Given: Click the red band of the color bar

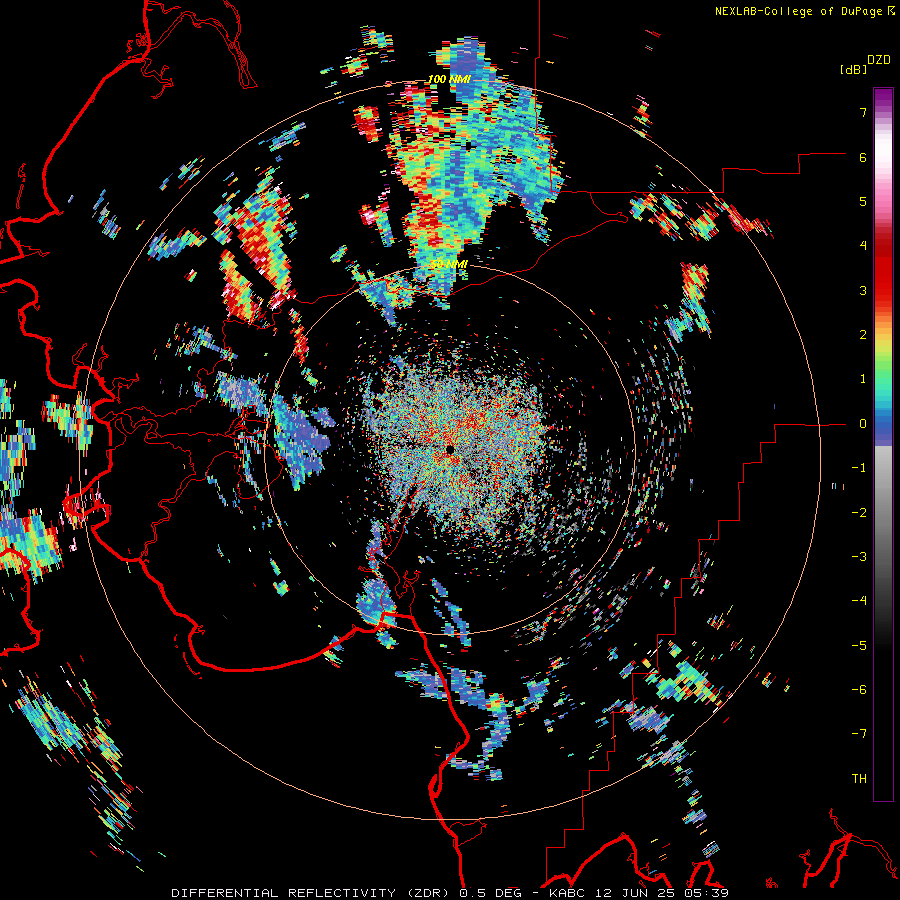Looking at the screenshot, I should point(883,270).
